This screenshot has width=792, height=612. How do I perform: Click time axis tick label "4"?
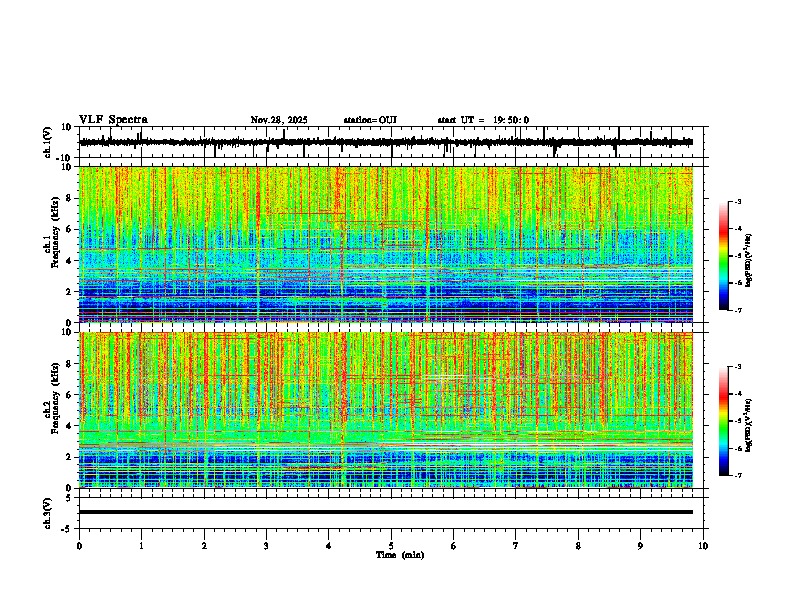point(328,546)
